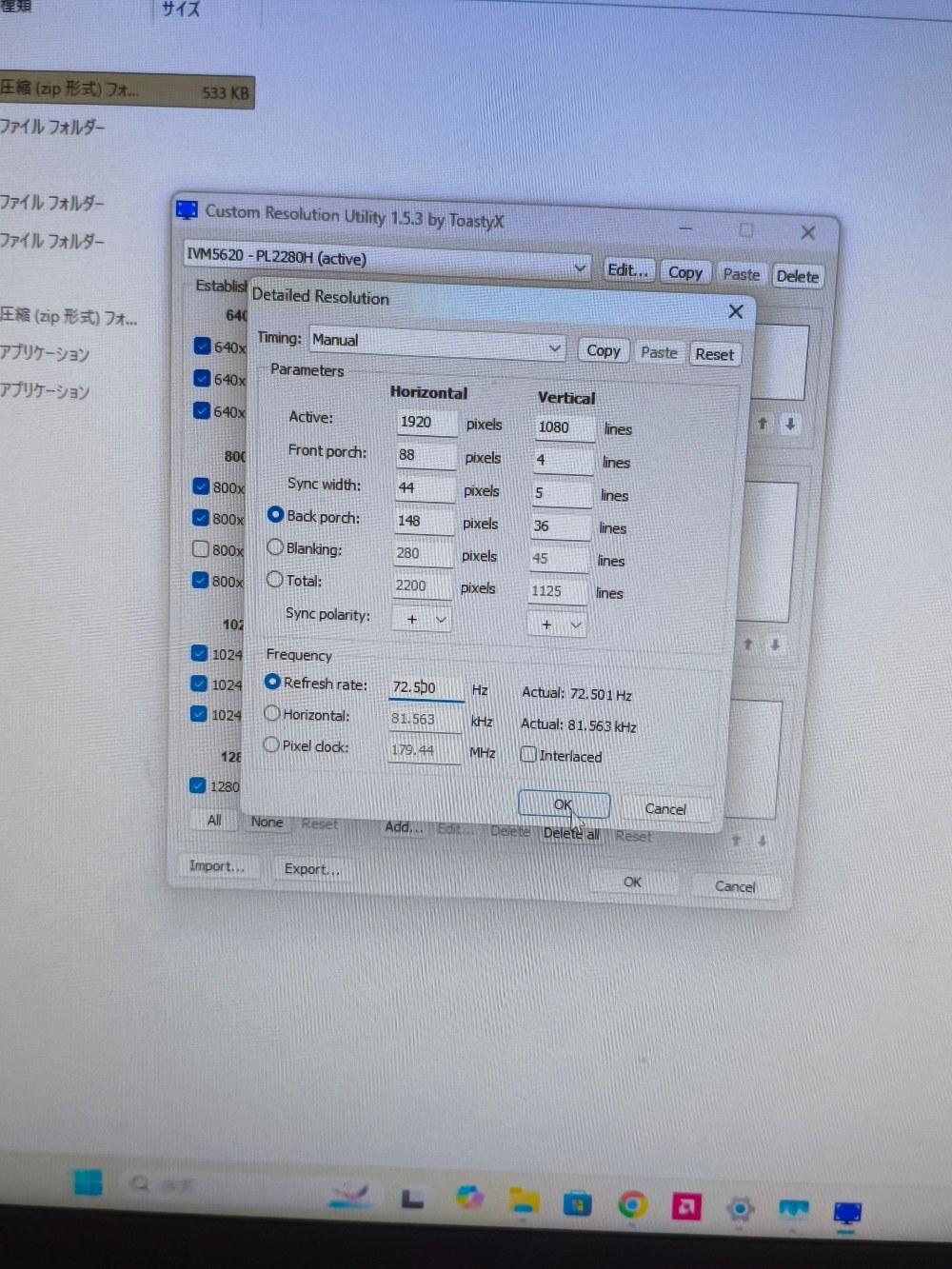Image resolution: width=952 pixels, height=1269 pixels.
Task: Select the Total radio button
Action: pyautogui.click(x=274, y=579)
